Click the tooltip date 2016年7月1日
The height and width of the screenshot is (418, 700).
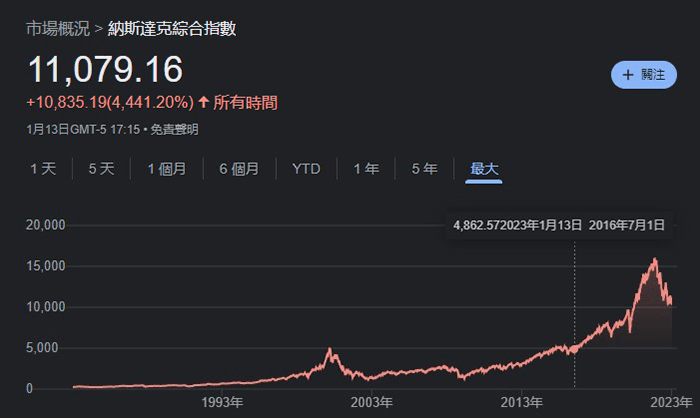point(626,225)
